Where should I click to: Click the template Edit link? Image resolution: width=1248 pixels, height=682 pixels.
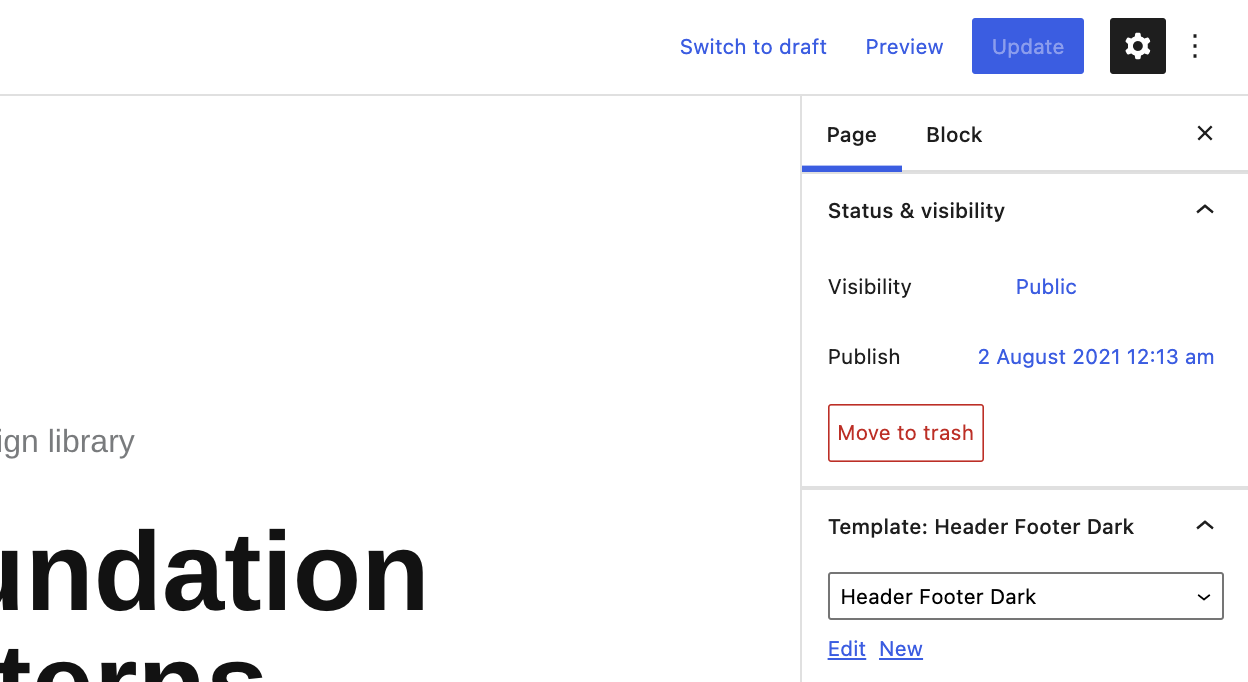click(x=847, y=649)
